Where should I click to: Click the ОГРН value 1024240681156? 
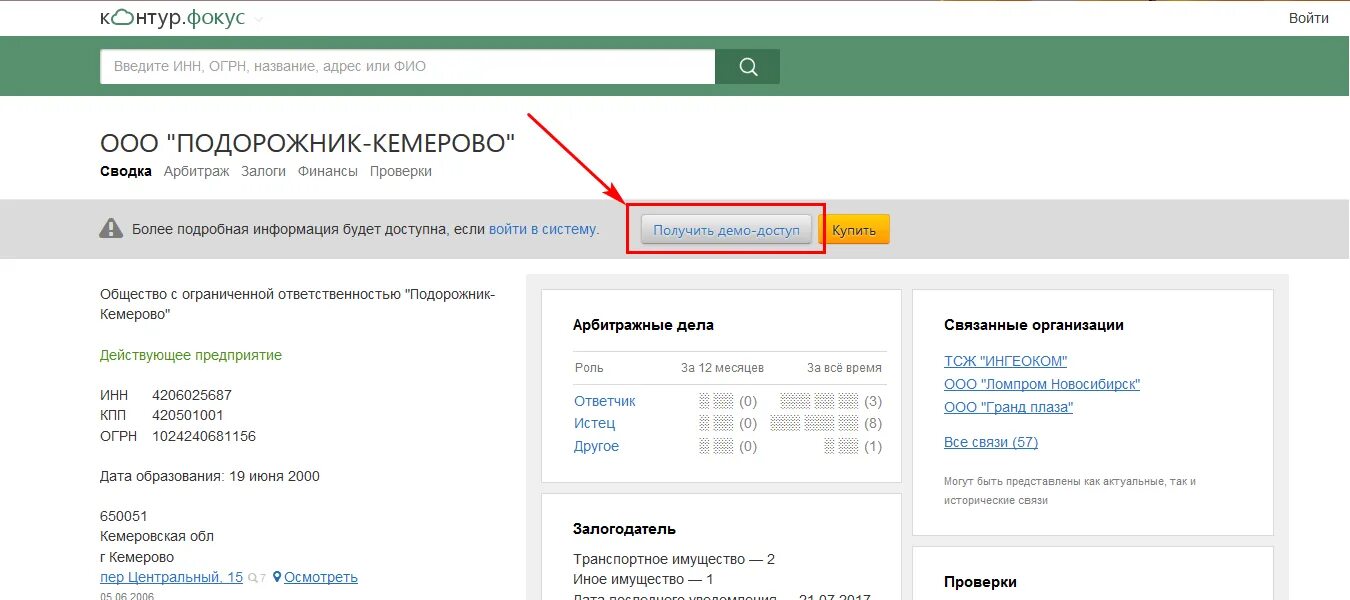[204, 436]
